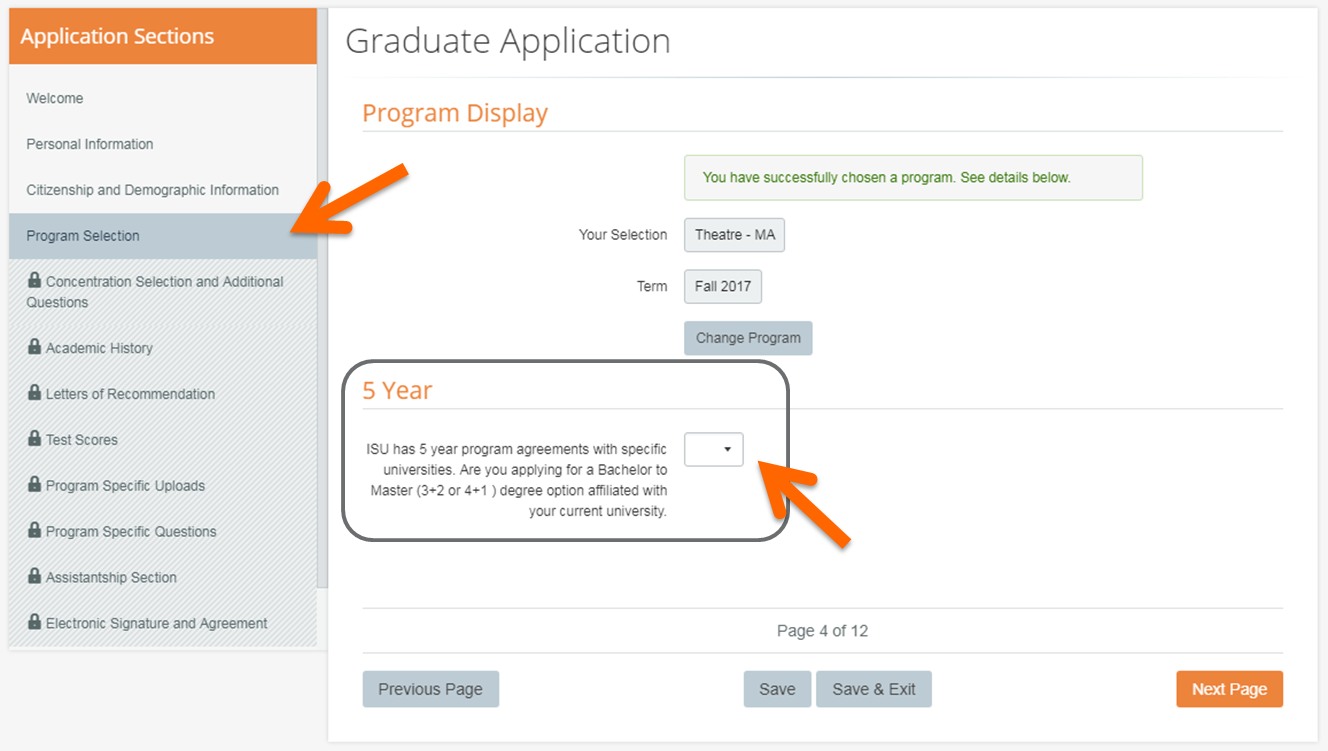Select Program Selection in sidebar
This screenshot has height=751, width=1328.
(83, 236)
